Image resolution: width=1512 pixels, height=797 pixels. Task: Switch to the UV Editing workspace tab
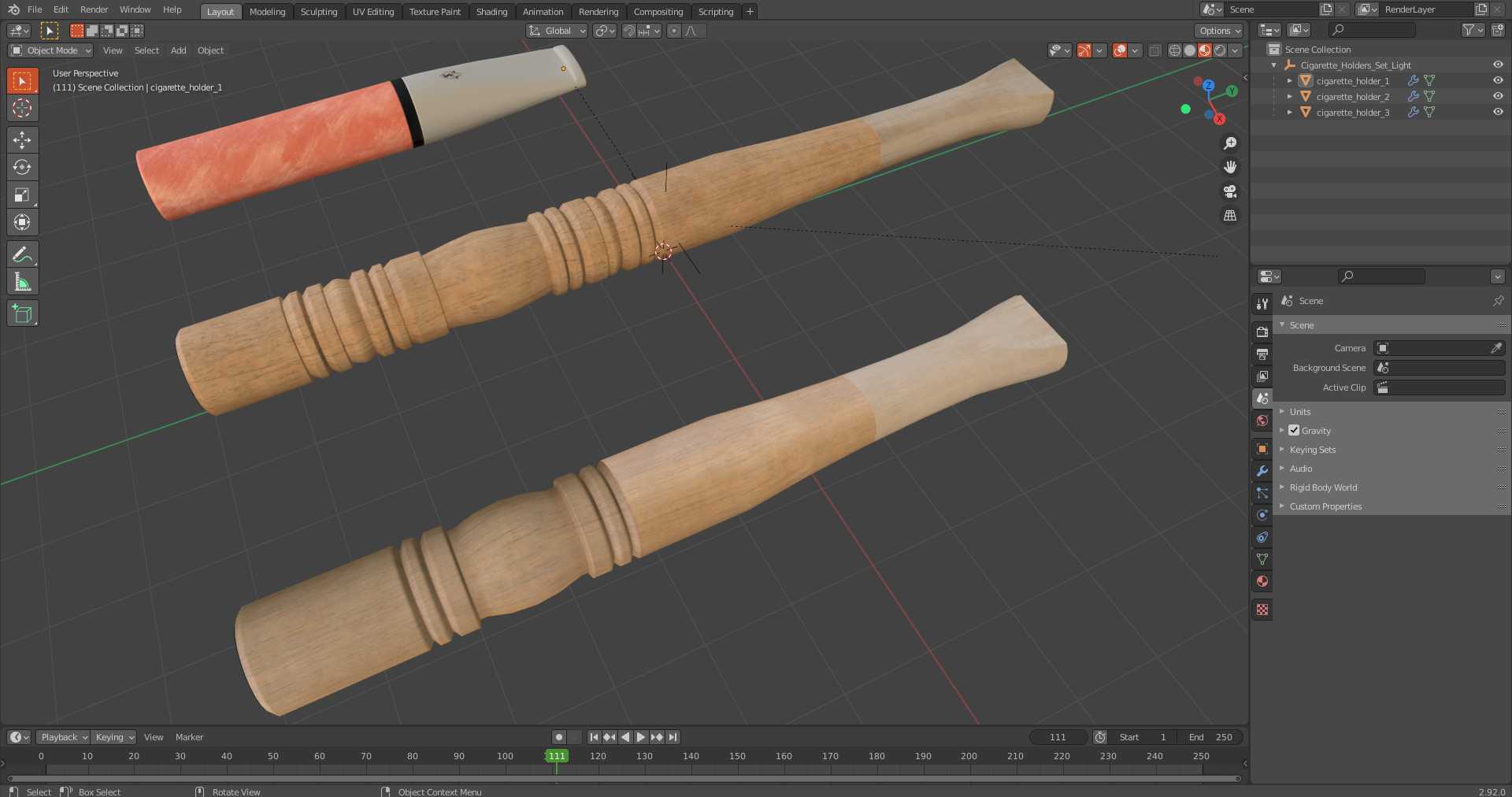point(373,12)
